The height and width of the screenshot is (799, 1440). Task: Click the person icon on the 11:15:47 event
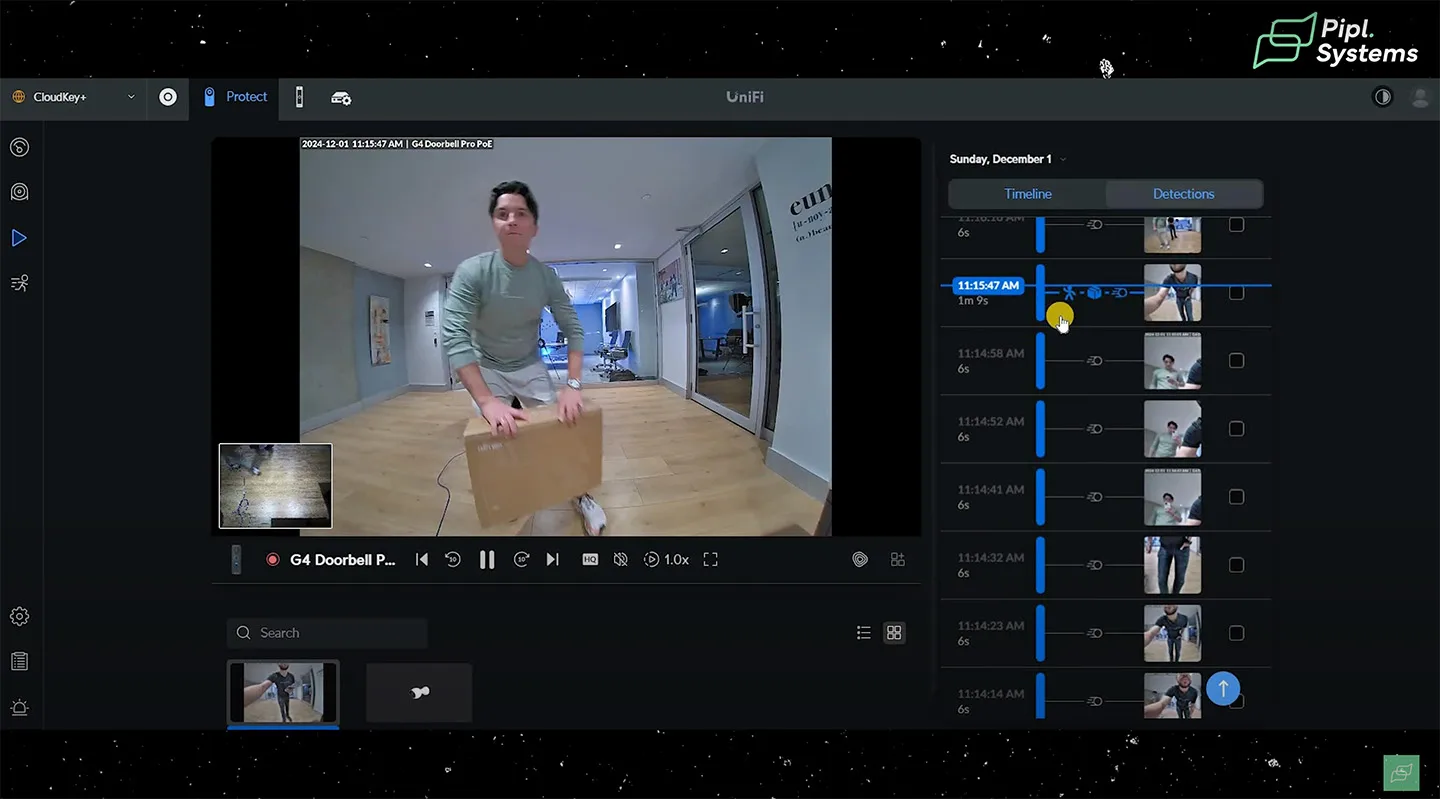[x=1069, y=293]
